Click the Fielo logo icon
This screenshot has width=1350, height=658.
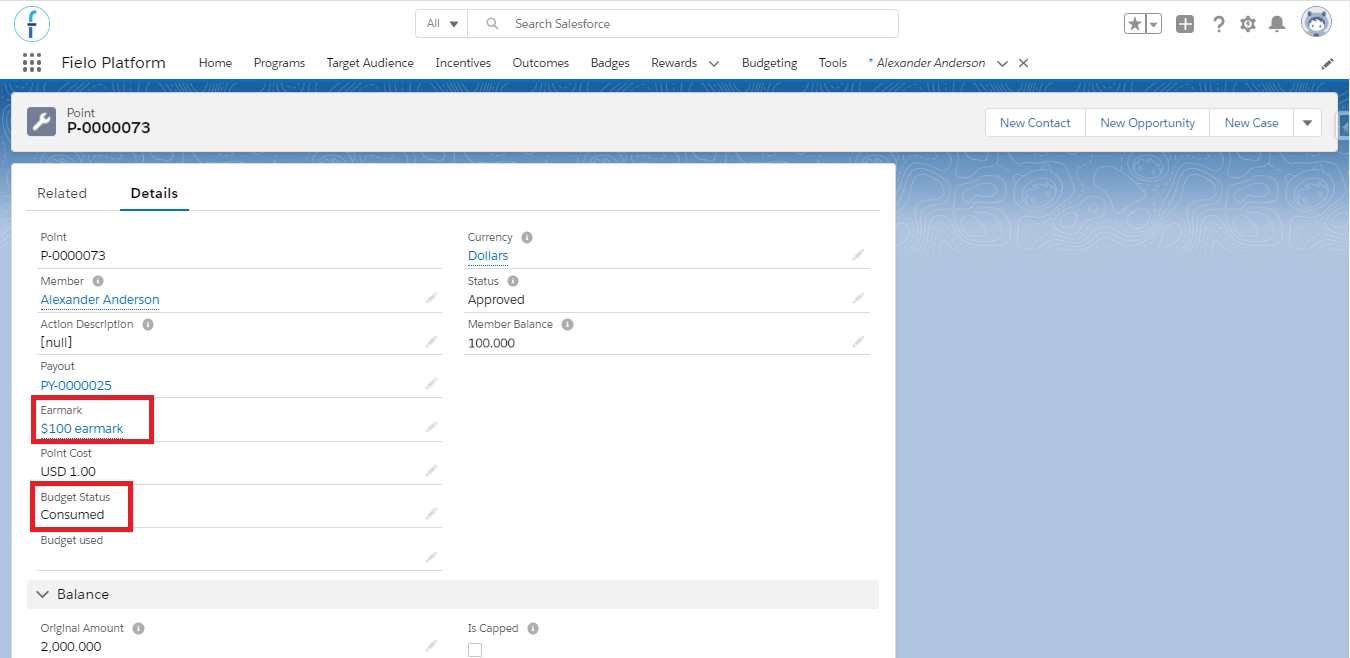[x=32, y=23]
